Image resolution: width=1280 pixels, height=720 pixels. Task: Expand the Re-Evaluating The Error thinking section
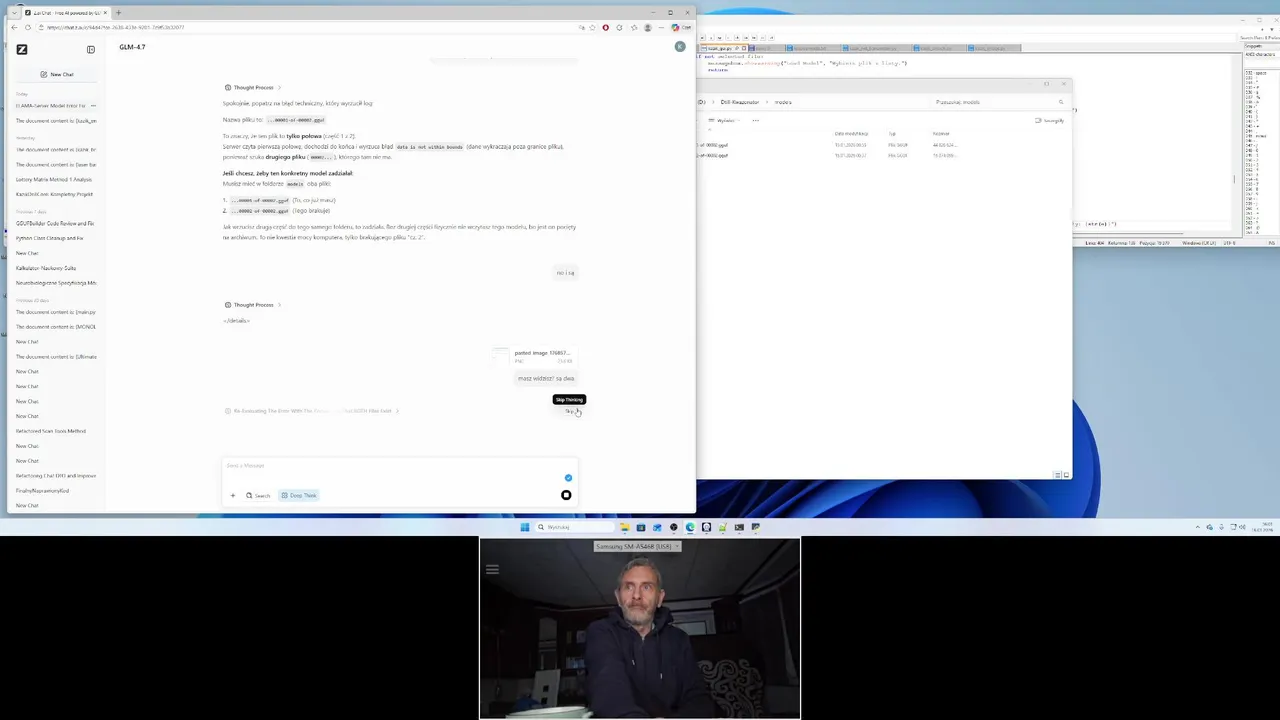[x=312, y=411]
